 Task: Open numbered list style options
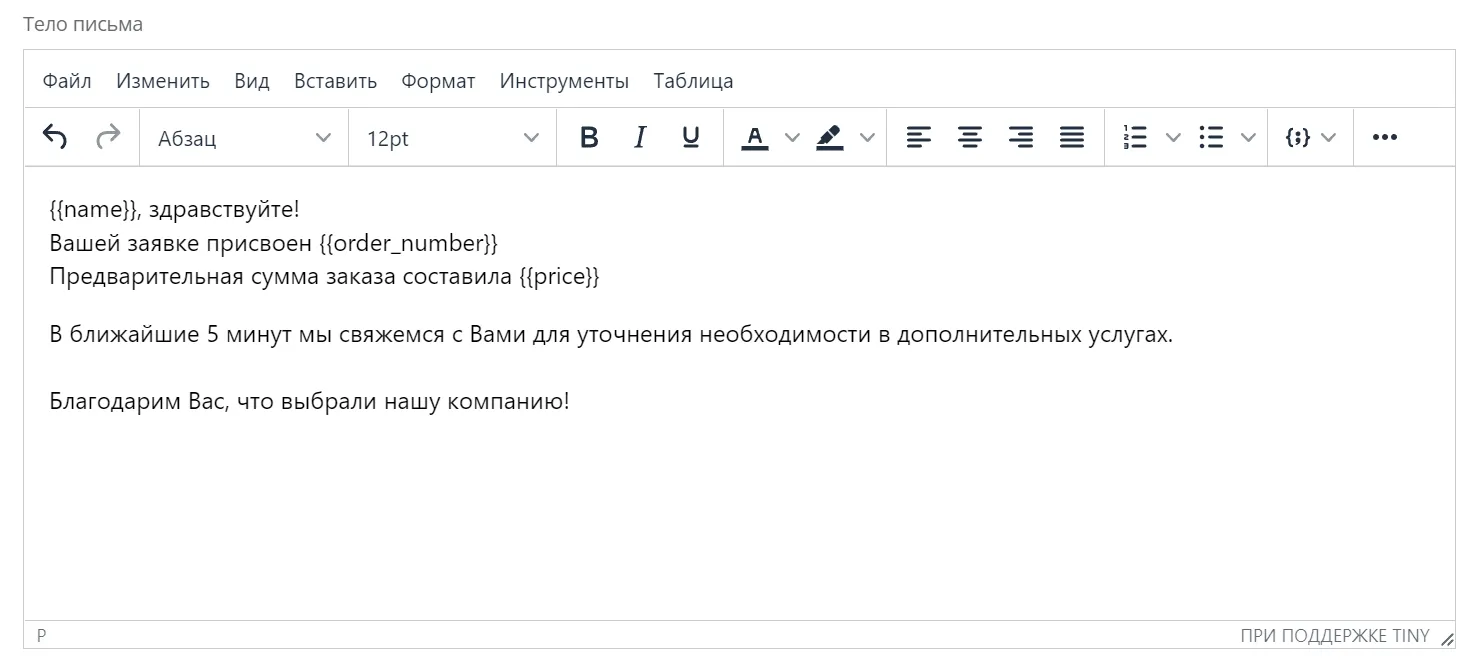tap(1174, 138)
